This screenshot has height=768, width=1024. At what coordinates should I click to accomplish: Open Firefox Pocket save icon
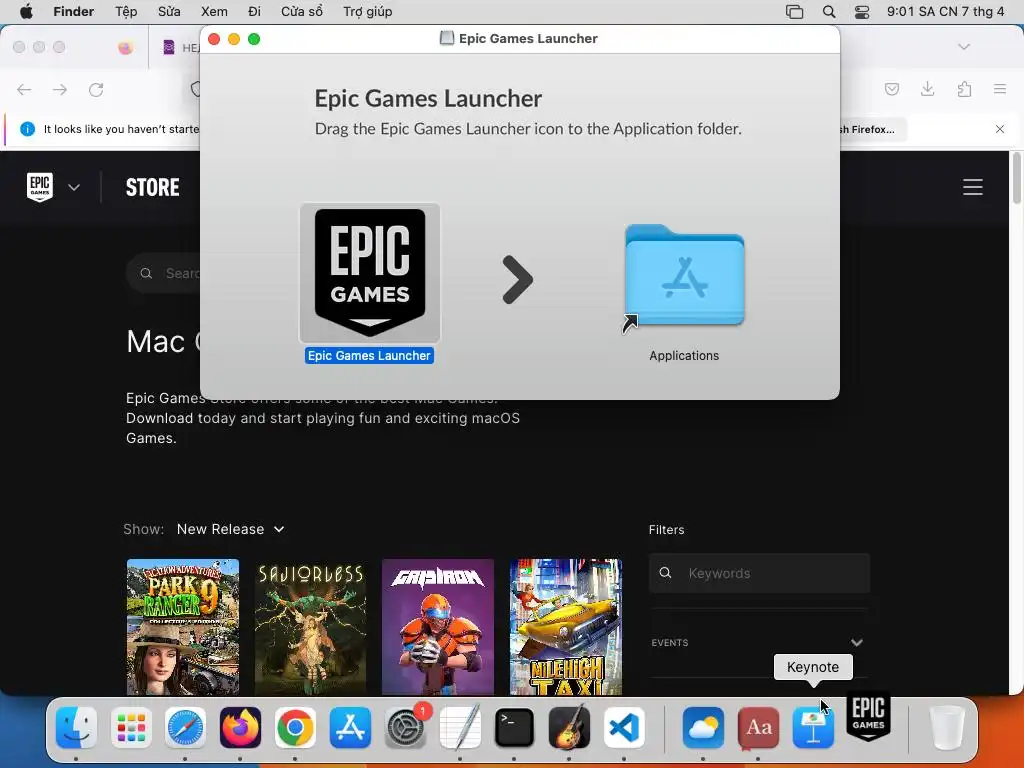(891, 89)
